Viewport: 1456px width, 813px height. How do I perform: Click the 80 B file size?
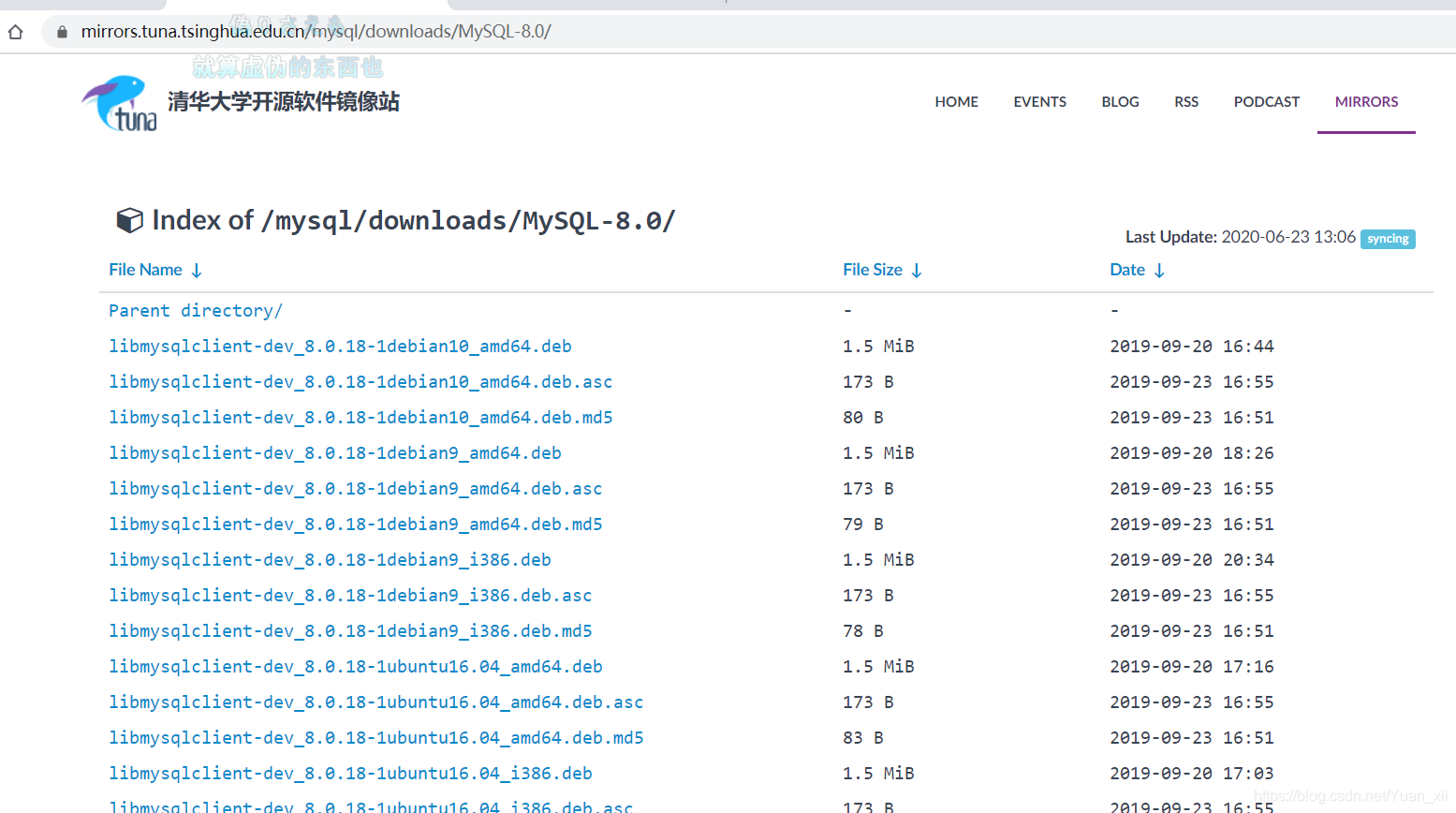tap(863, 418)
